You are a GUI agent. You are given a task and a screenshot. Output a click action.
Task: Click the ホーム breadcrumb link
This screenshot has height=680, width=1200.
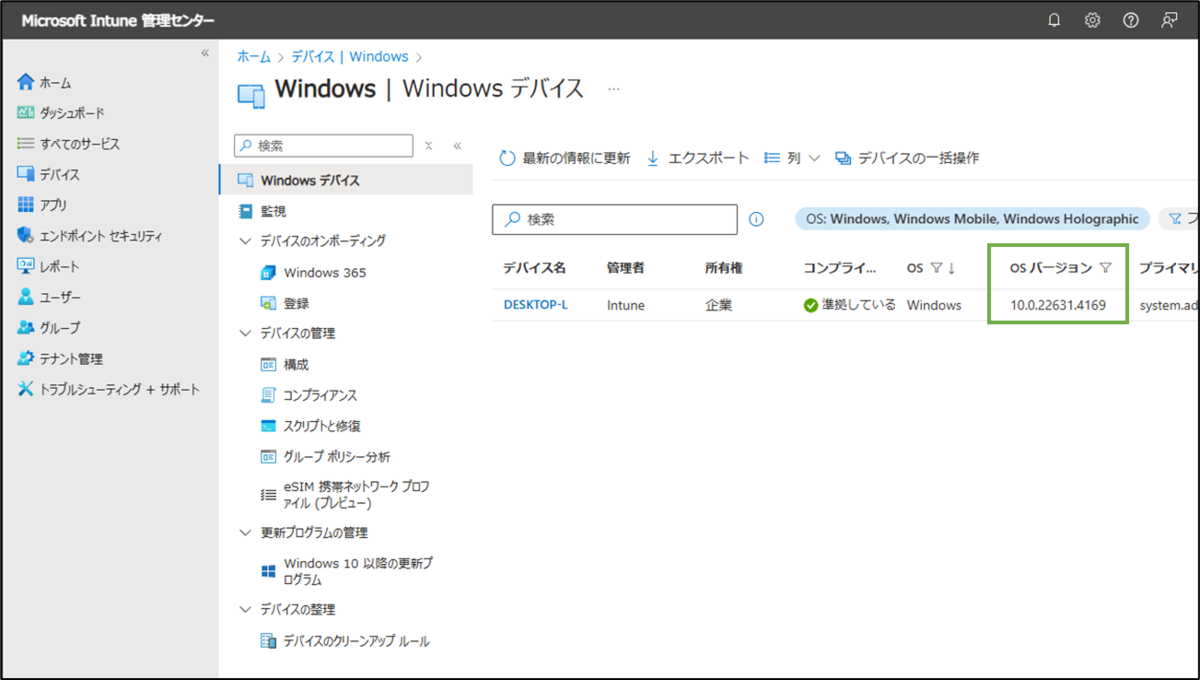click(x=254, y=57)
